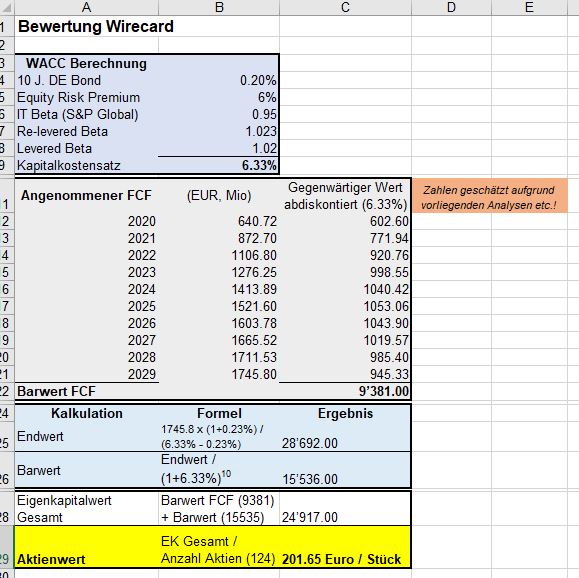Select the 920.76 discounted value
The width and height of the screenshot is (579, 578).
[345, 256]
